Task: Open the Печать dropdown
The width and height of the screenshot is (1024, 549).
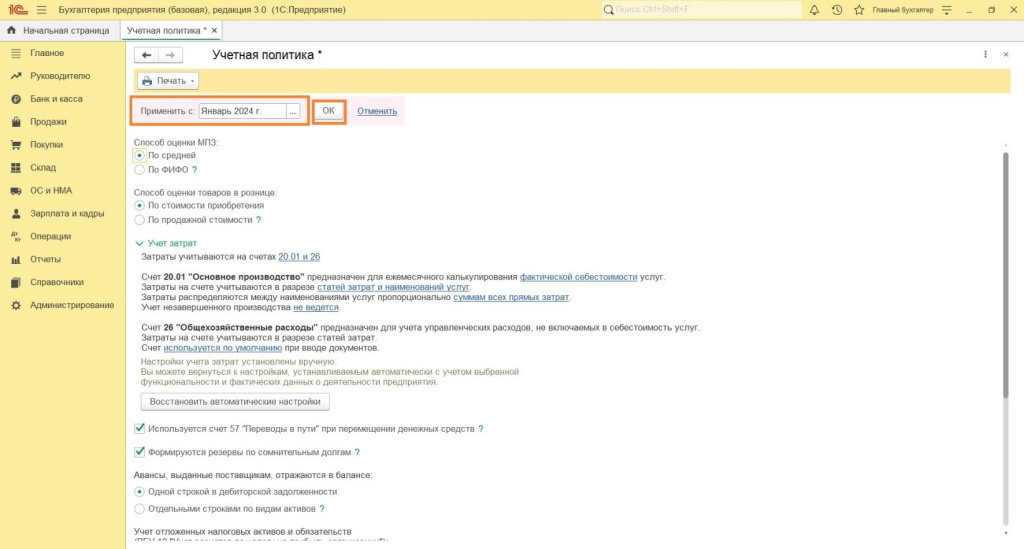Action: click(x=168, y=80)
